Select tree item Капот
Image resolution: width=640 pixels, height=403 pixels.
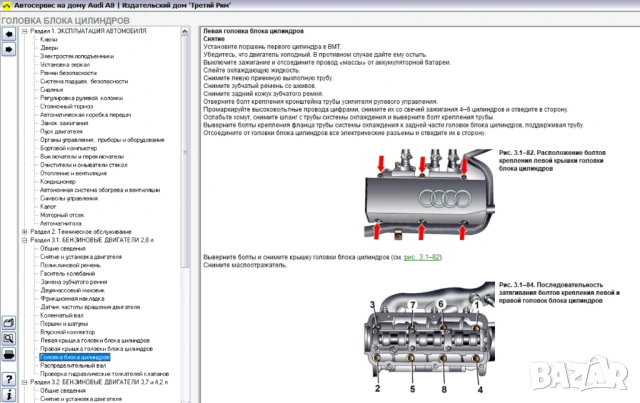point(48,207)
